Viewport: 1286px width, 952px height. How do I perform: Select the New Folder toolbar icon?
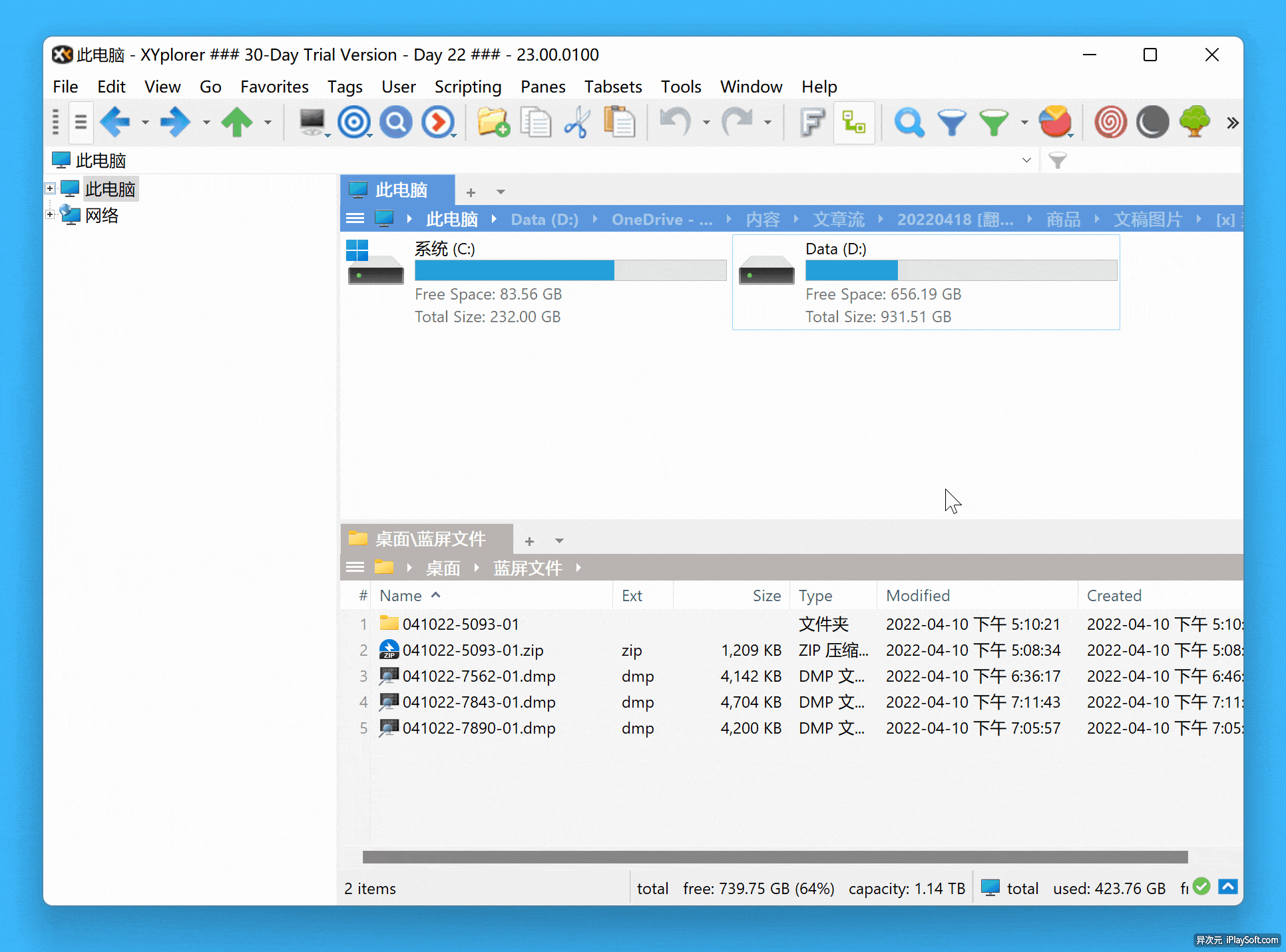493,122
